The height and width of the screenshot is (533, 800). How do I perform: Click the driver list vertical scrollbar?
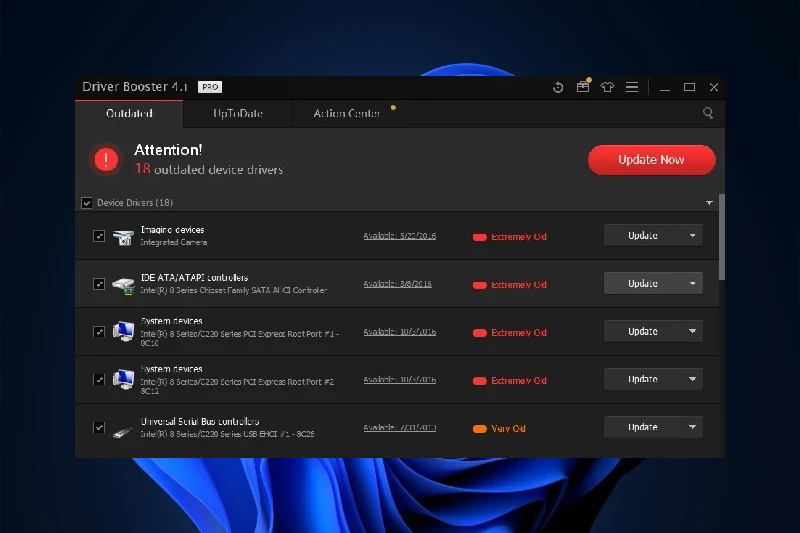(x=721, y=237)
